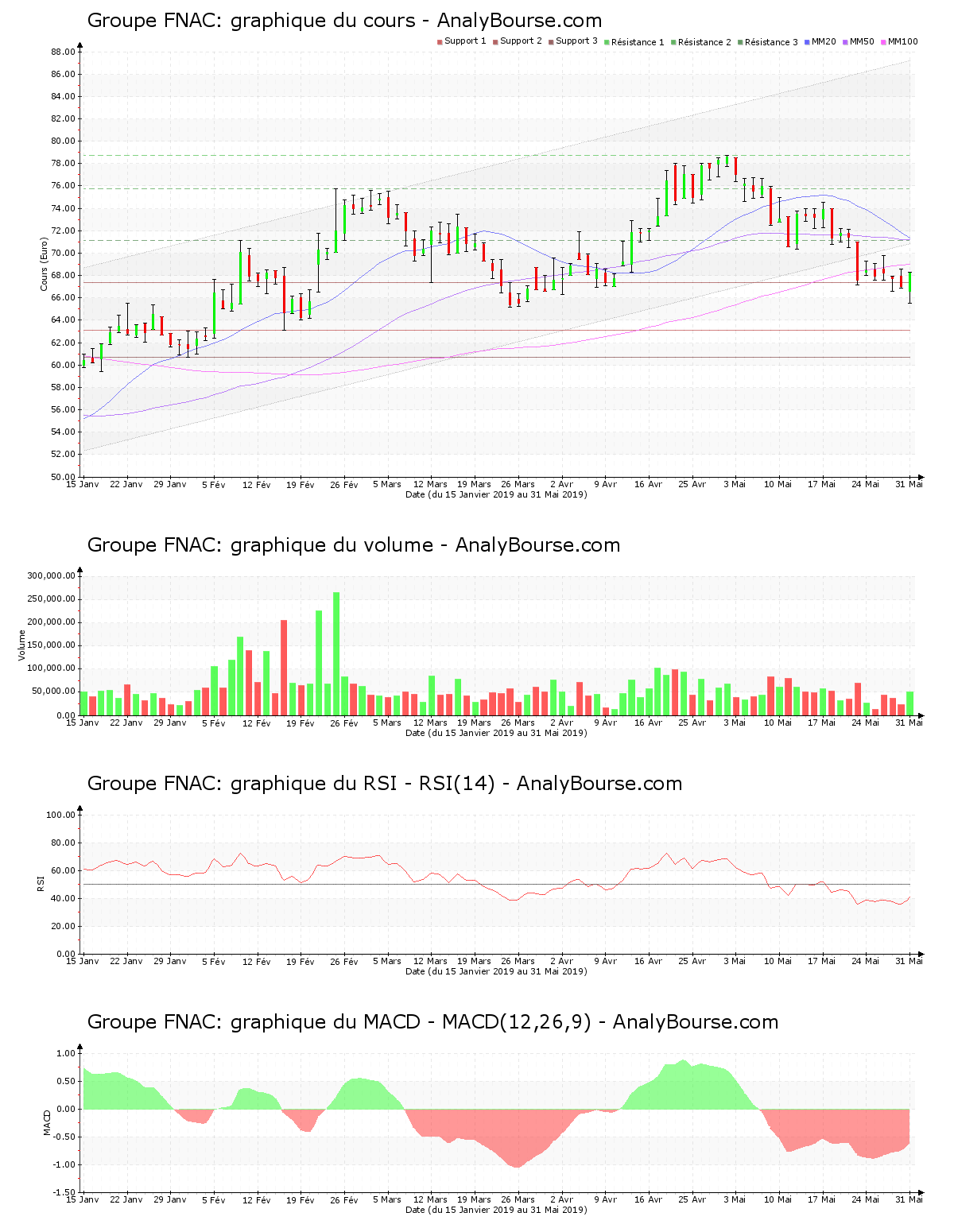Click the tallest red volume bar
Viewport: 954px width, 1232px height.
(284, 668)
